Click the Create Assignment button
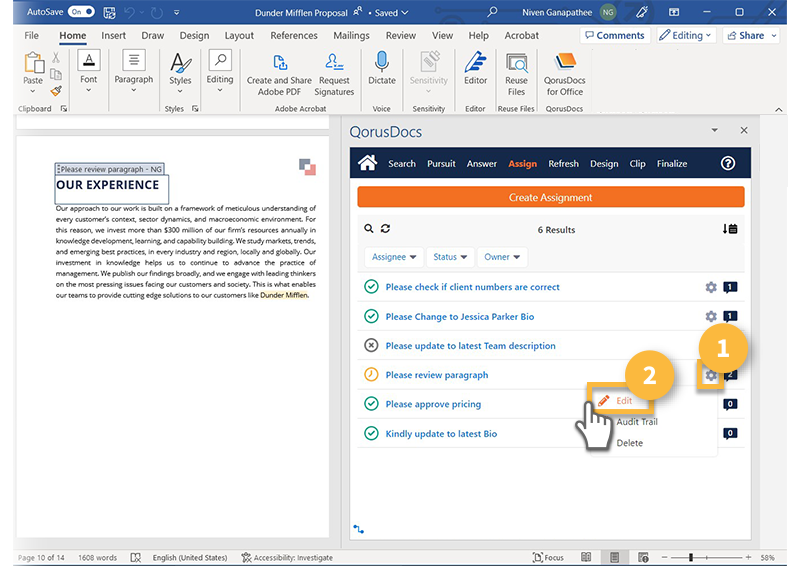 pyautogui.click(x=550, y=197)
